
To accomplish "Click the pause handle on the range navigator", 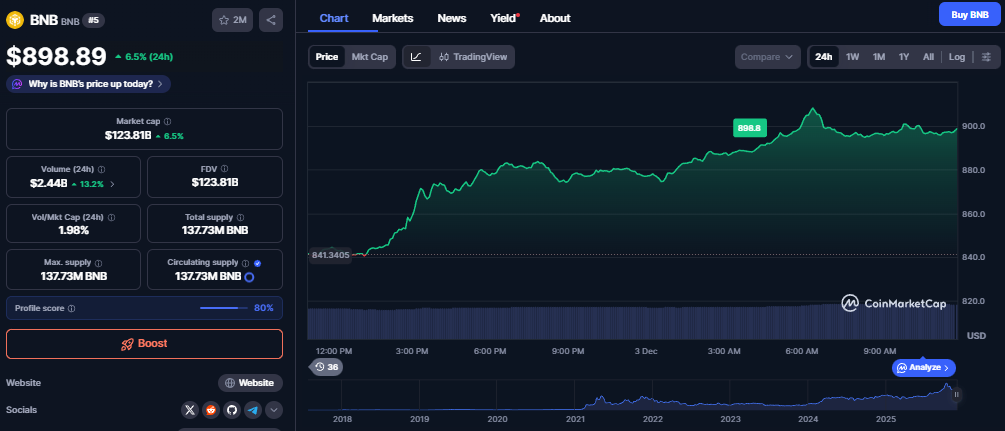I will point(956,394).
